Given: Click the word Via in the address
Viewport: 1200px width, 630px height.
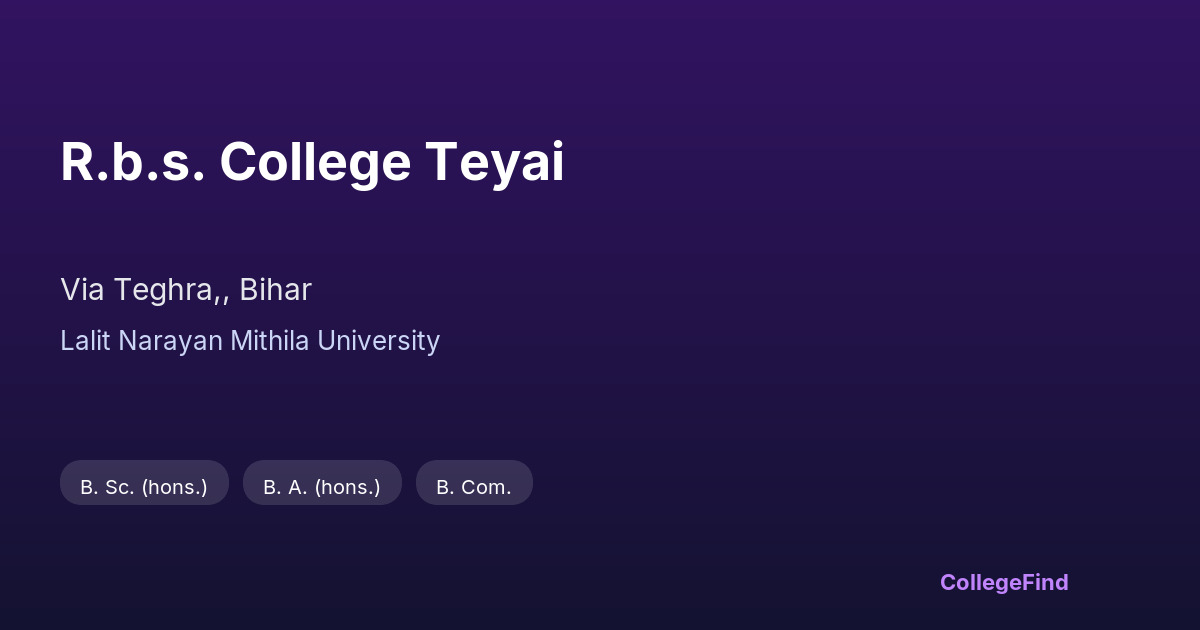Looking at the screenshot, I should point(83,290).
